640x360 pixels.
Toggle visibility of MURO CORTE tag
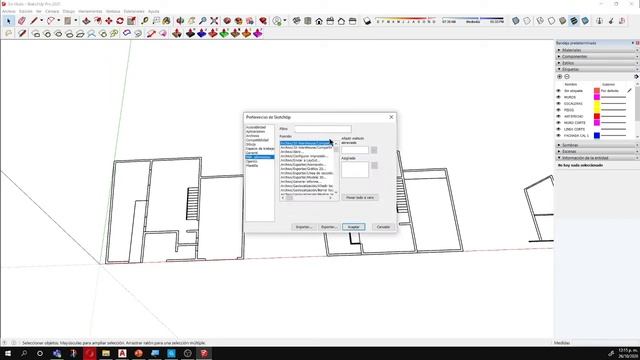[559, 123]
